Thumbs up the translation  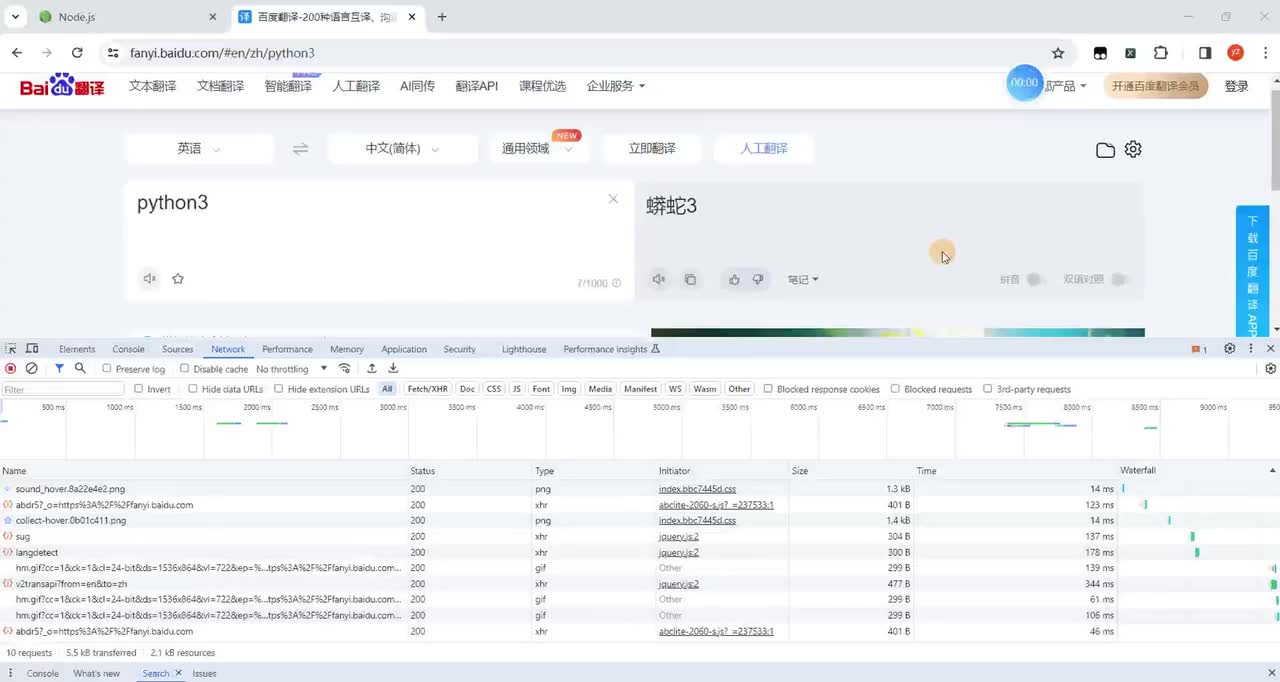pyautogui.click(x=734, y=280)
